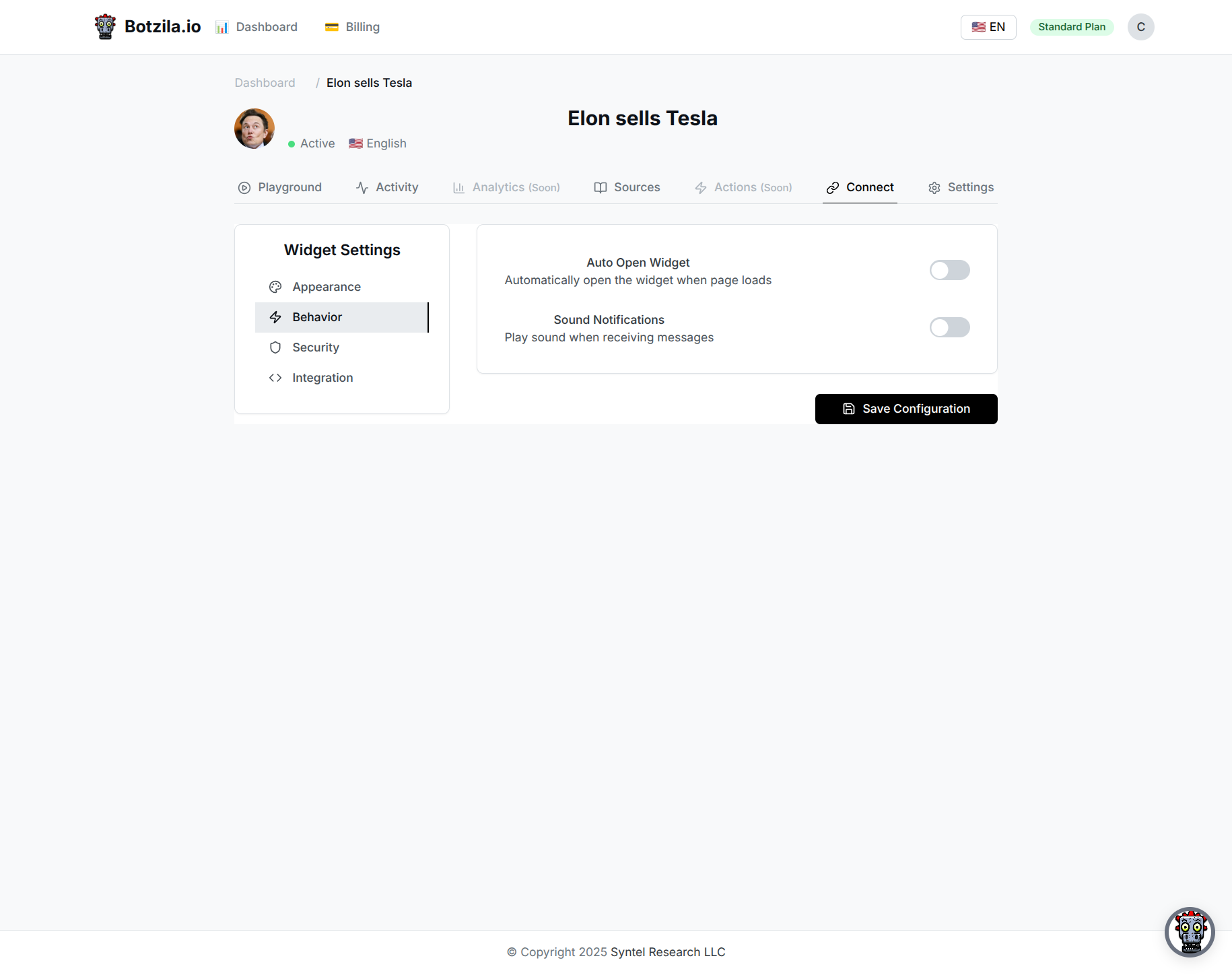Select Security in Widget Settings
The image size is (1232, 975).
click(x=342, y=347)
